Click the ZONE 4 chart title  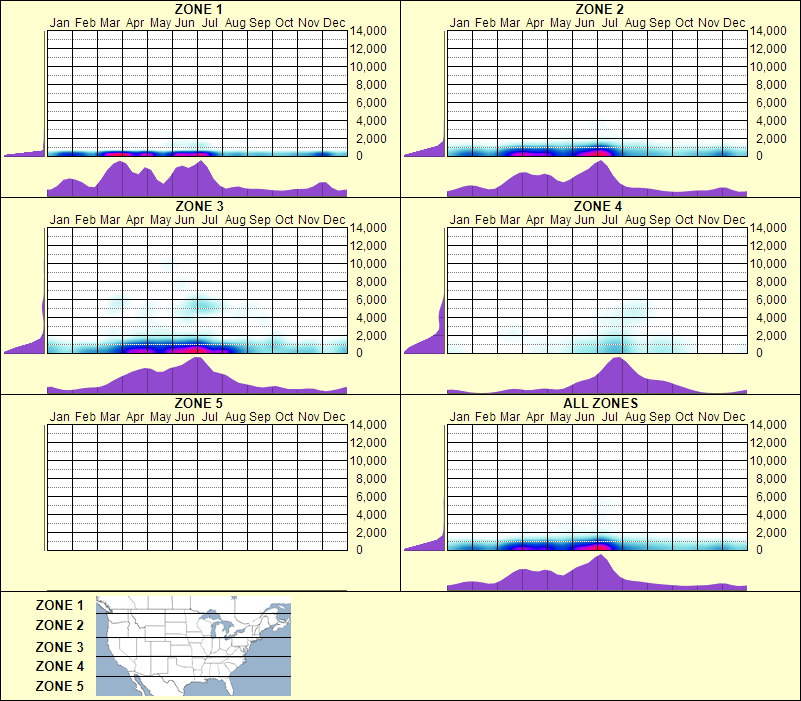598,206
